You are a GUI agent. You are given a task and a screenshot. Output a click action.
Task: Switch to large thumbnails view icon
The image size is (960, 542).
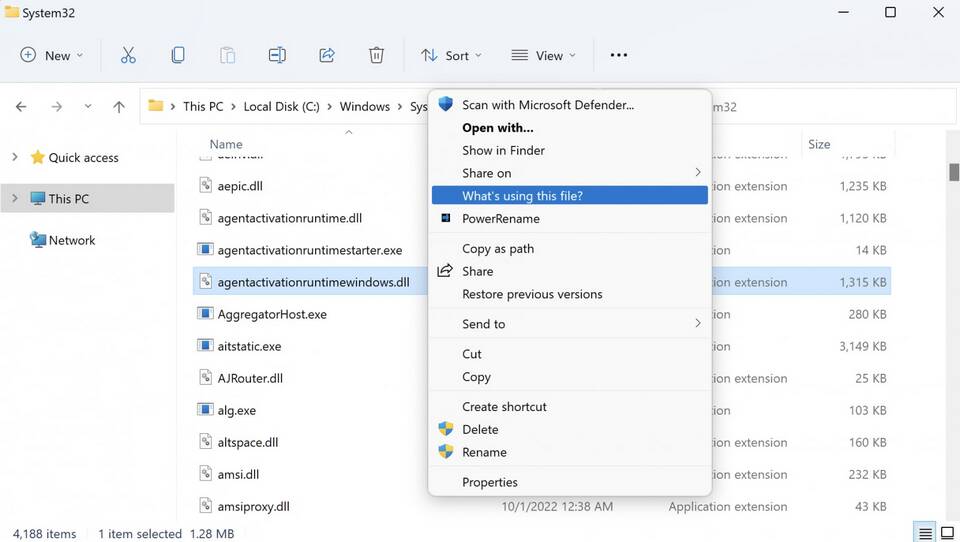coord(946,533)
